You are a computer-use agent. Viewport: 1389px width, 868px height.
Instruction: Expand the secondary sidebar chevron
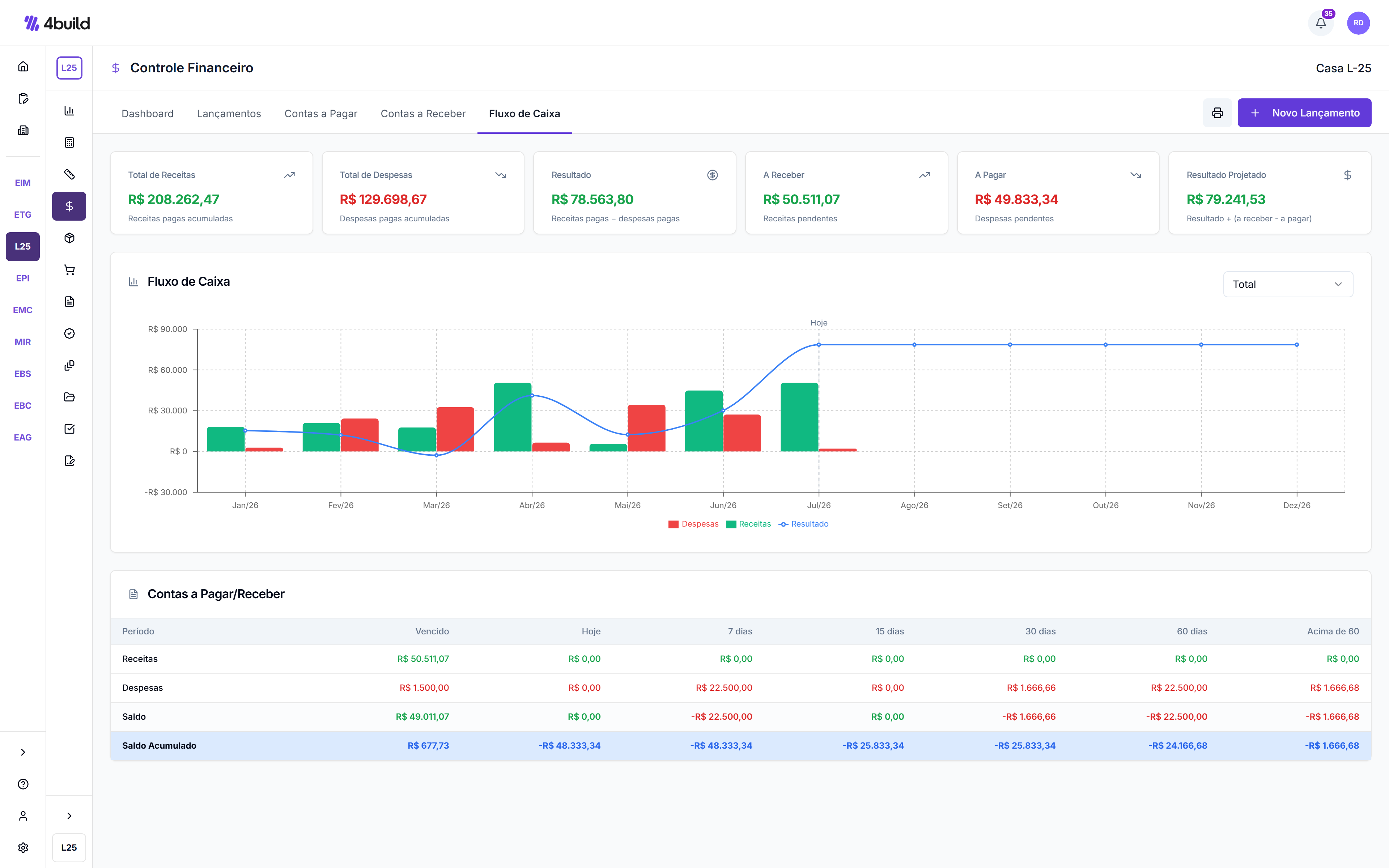pyautogui.click(x=69, y=816)
